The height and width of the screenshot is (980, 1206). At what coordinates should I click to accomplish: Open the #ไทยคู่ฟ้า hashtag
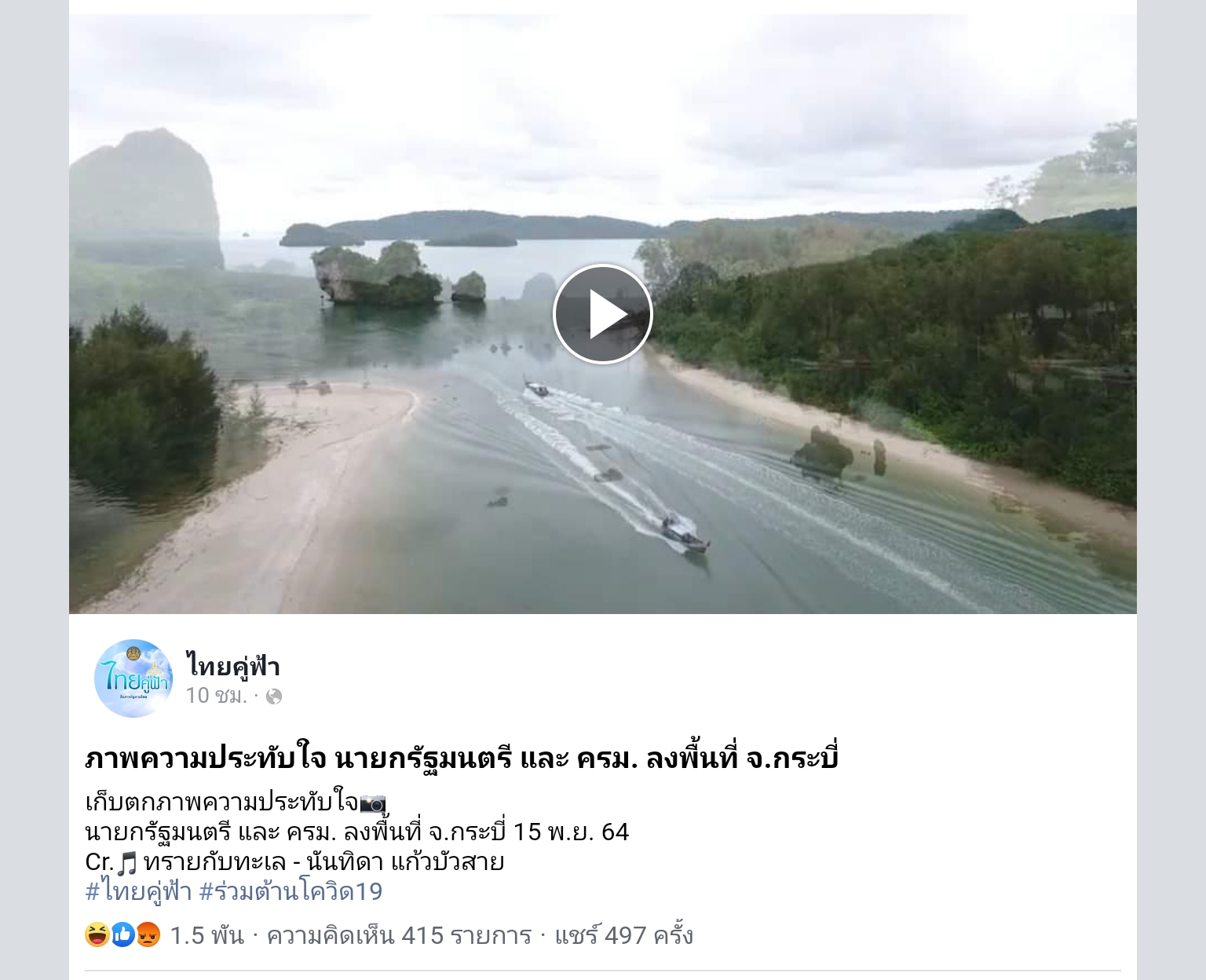(138, 891)
